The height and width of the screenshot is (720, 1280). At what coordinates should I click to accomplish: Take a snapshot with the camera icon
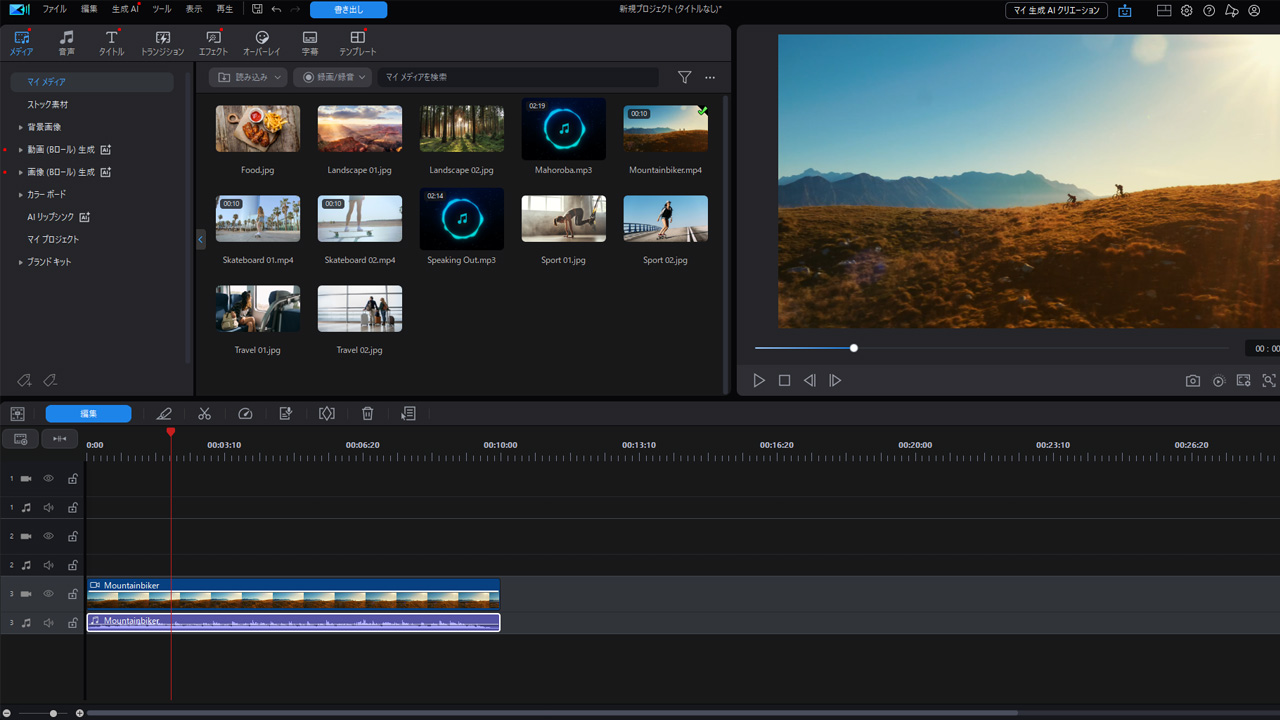pyautogui.click(x=1192, y=381)
